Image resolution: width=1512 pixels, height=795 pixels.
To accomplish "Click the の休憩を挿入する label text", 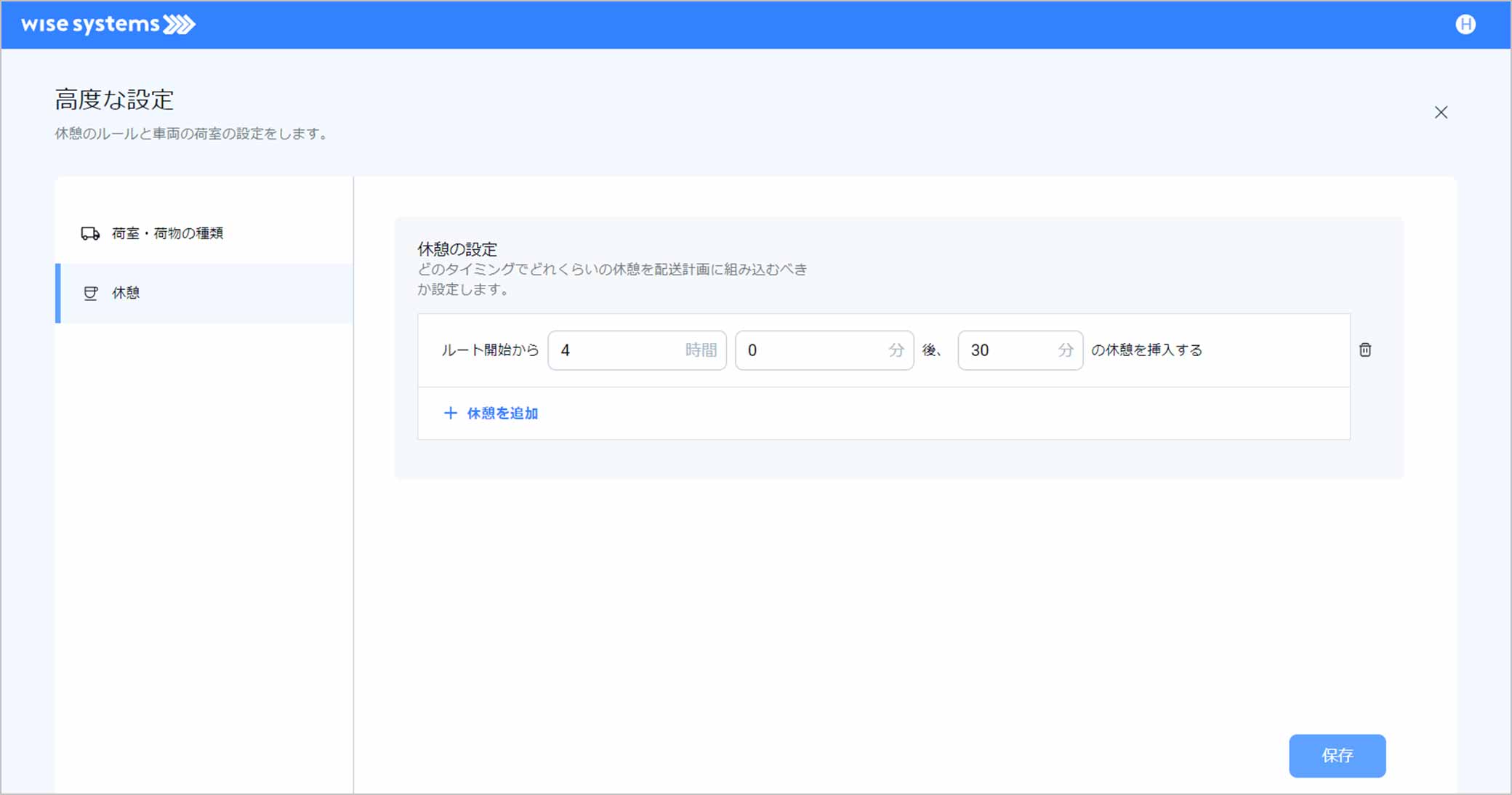I will pyautogui.click(x=1146, y=350).
